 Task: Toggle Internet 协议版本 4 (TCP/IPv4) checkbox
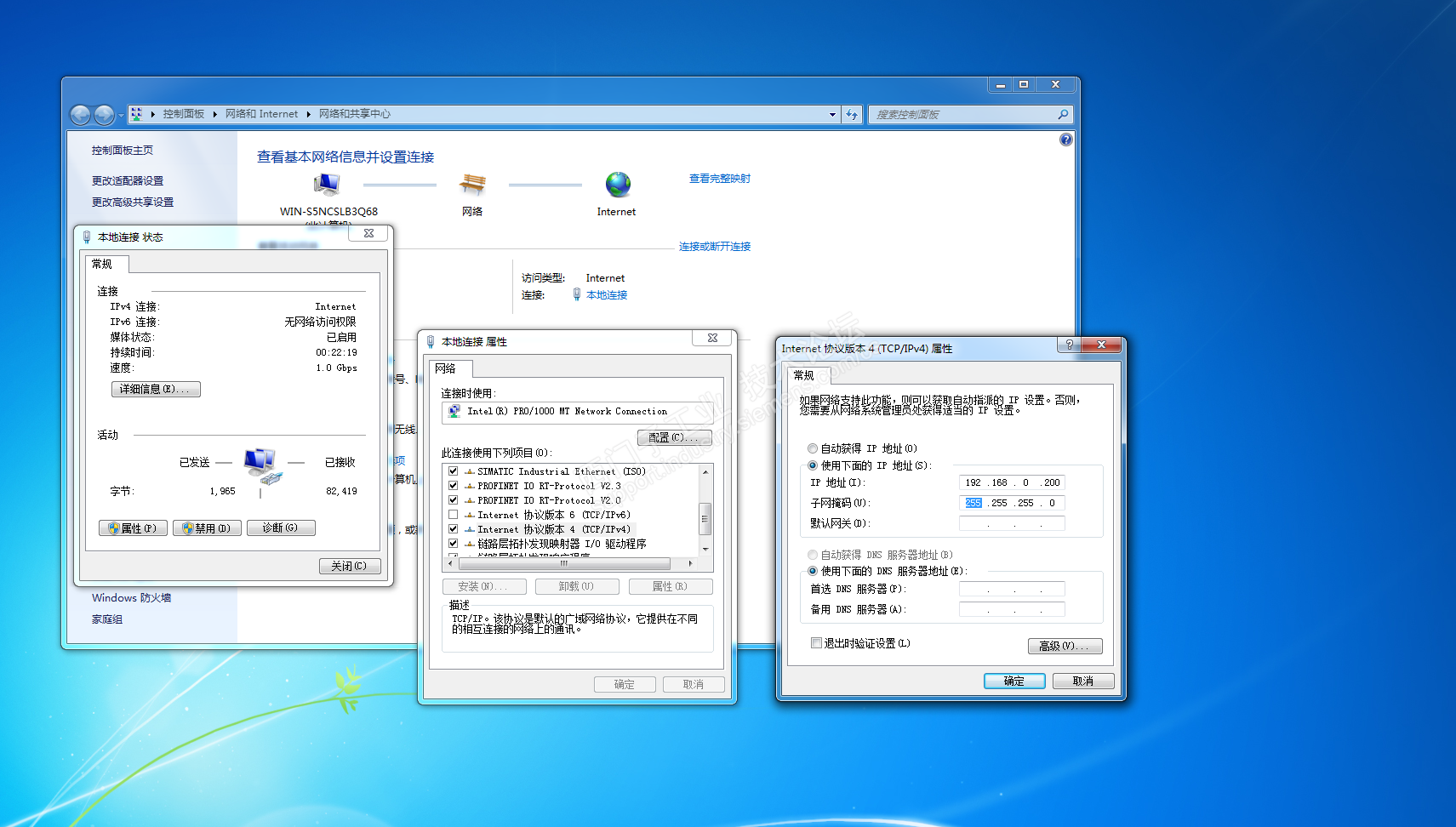pyautogui.click(x=454, y=529)
